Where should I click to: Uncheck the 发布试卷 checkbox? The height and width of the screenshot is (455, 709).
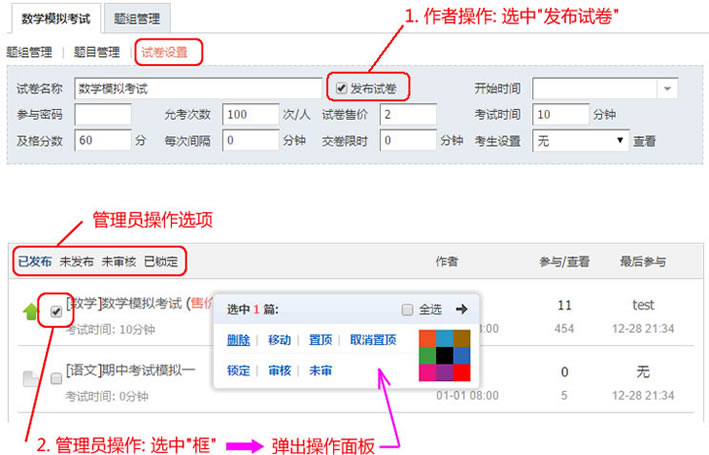[x=342, y=88]
